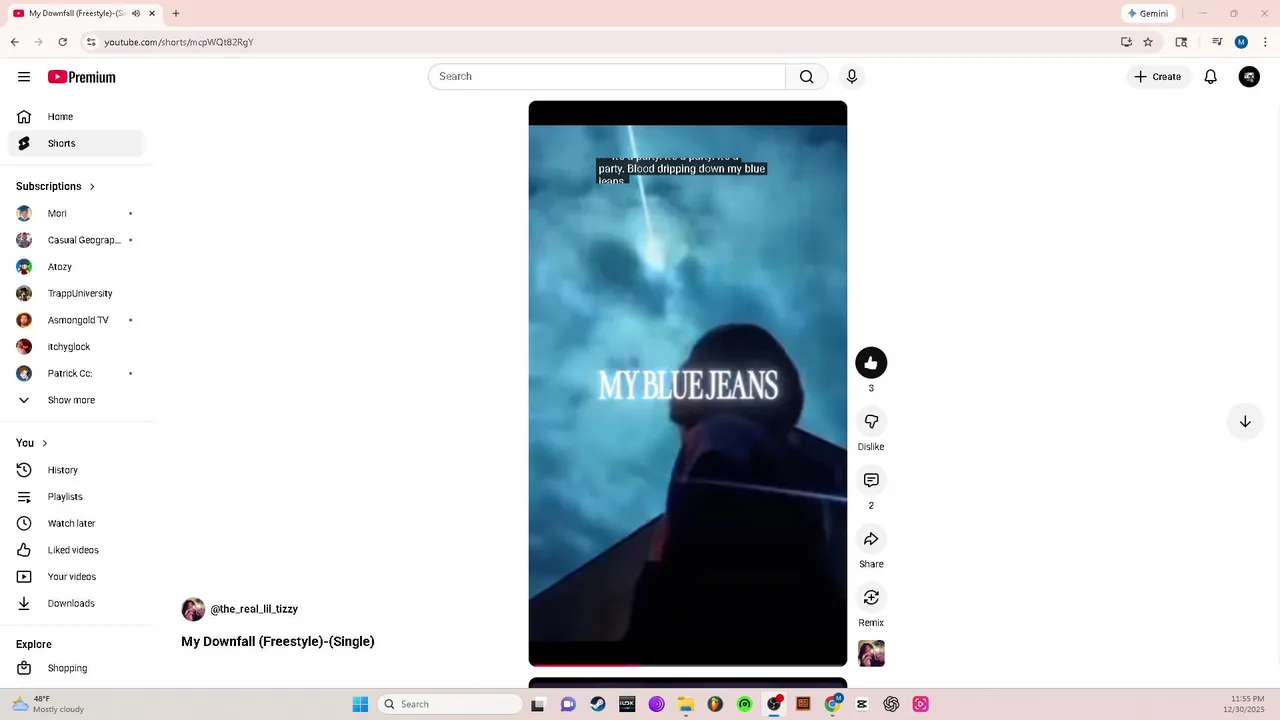This screenshot has width=1280, height=720.
Task: Install app icon in address bar
Action: tap(1126, 42)
